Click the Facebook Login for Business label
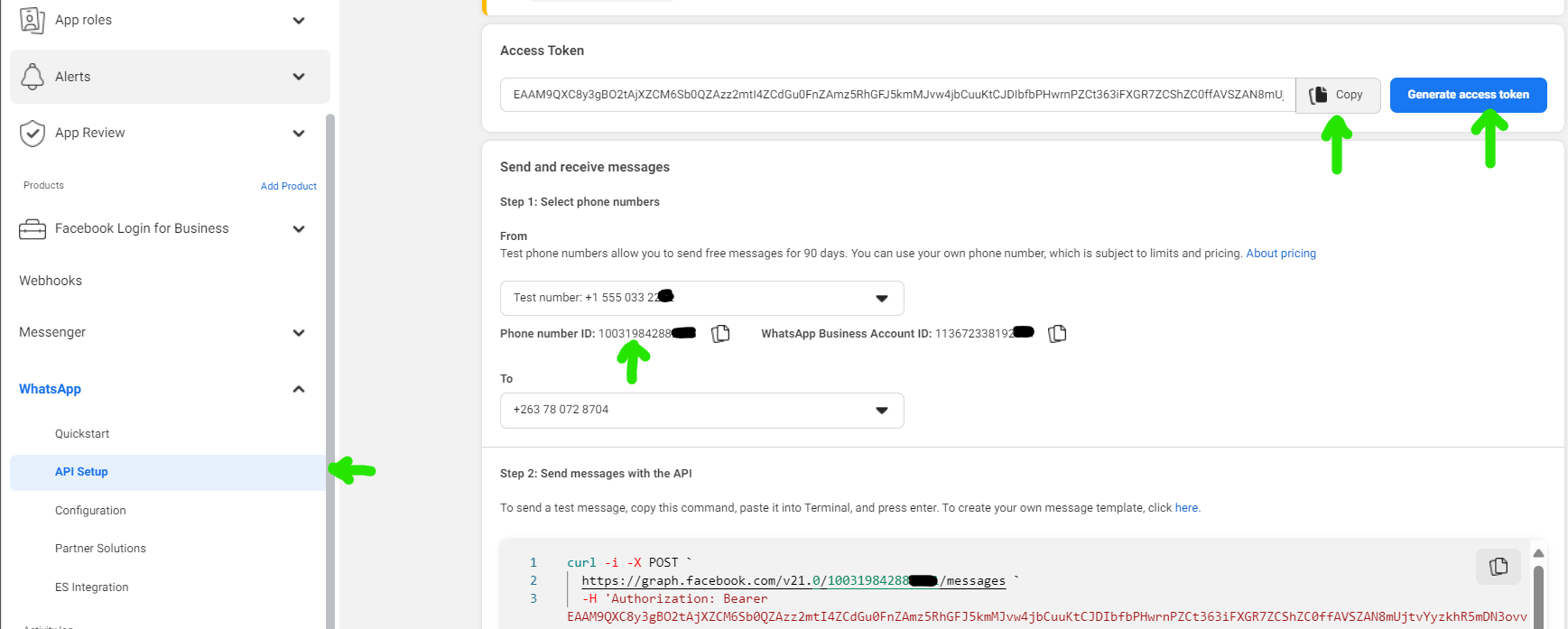 142,228
